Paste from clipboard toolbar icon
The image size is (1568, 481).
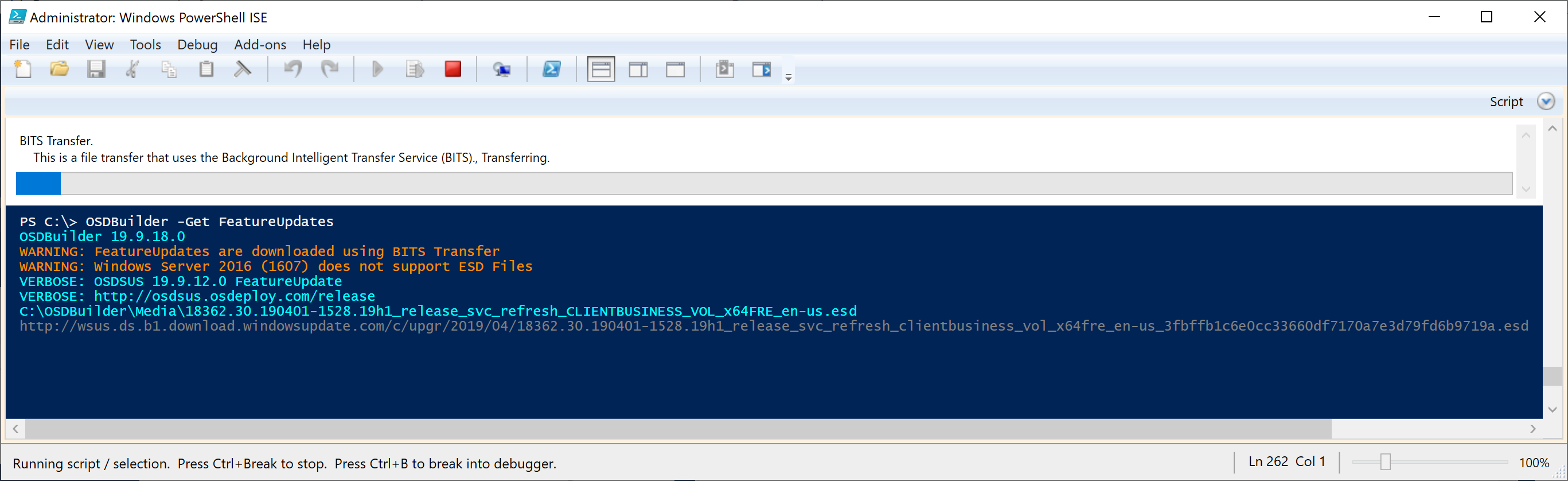coord(206,69)
